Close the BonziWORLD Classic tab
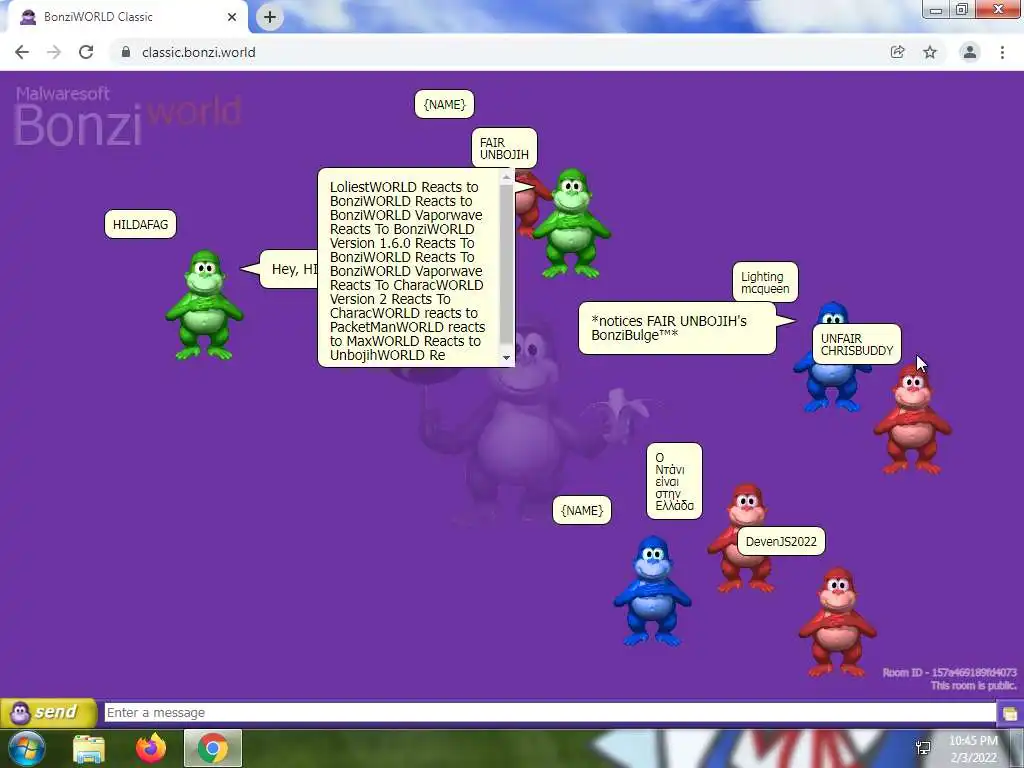 232,17
